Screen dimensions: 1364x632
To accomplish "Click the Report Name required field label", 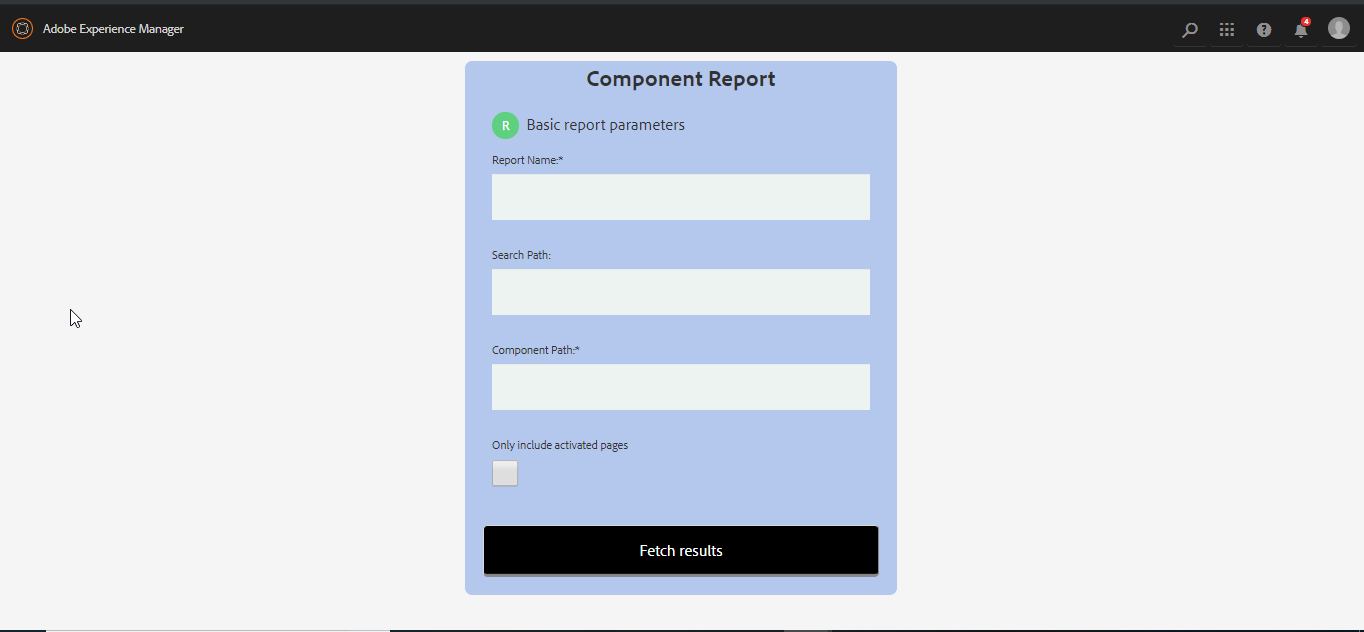I will coord(527,159).
